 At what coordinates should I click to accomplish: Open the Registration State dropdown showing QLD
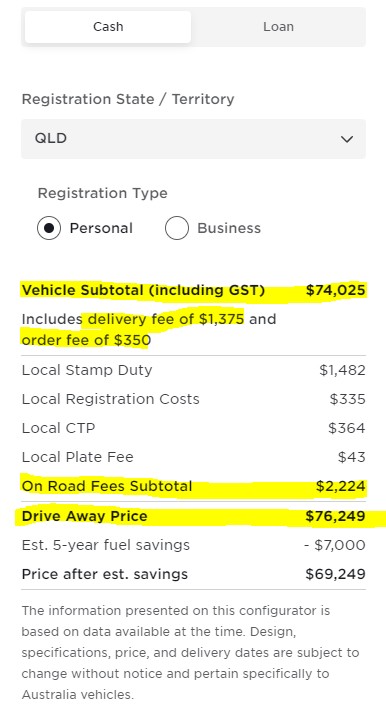pyautogui.click(x=193, y=139)
